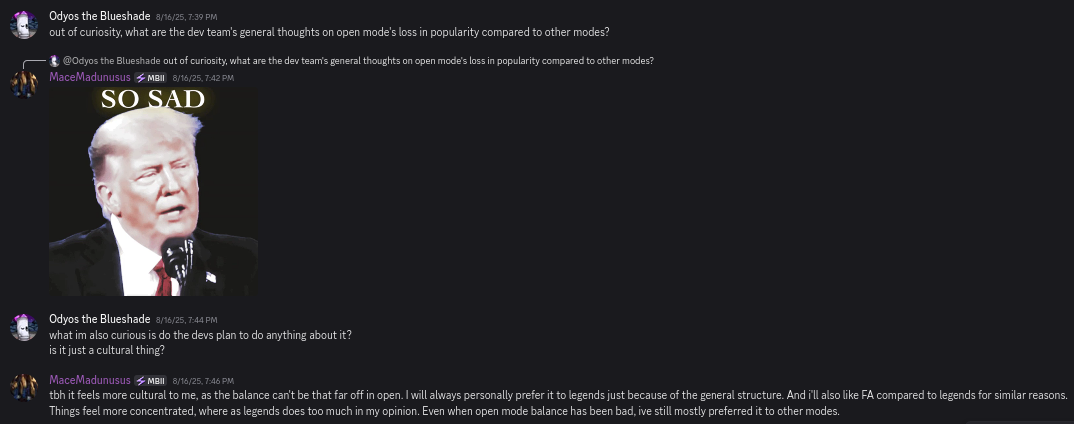This screenshot has height=424, width=1075.
Task: Click Odyos the Blueshade username at 7:44 PM
Action: click(x=99, y=320)
